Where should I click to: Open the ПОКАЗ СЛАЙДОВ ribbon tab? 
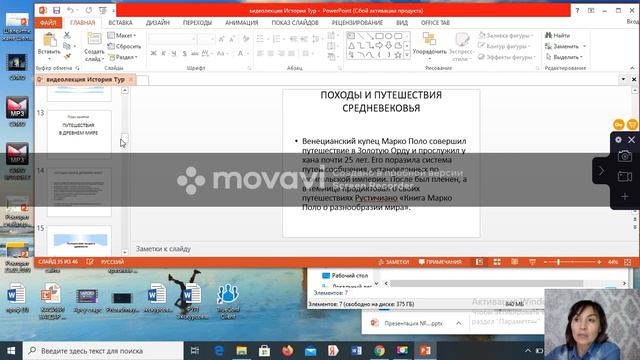point(295,23)
